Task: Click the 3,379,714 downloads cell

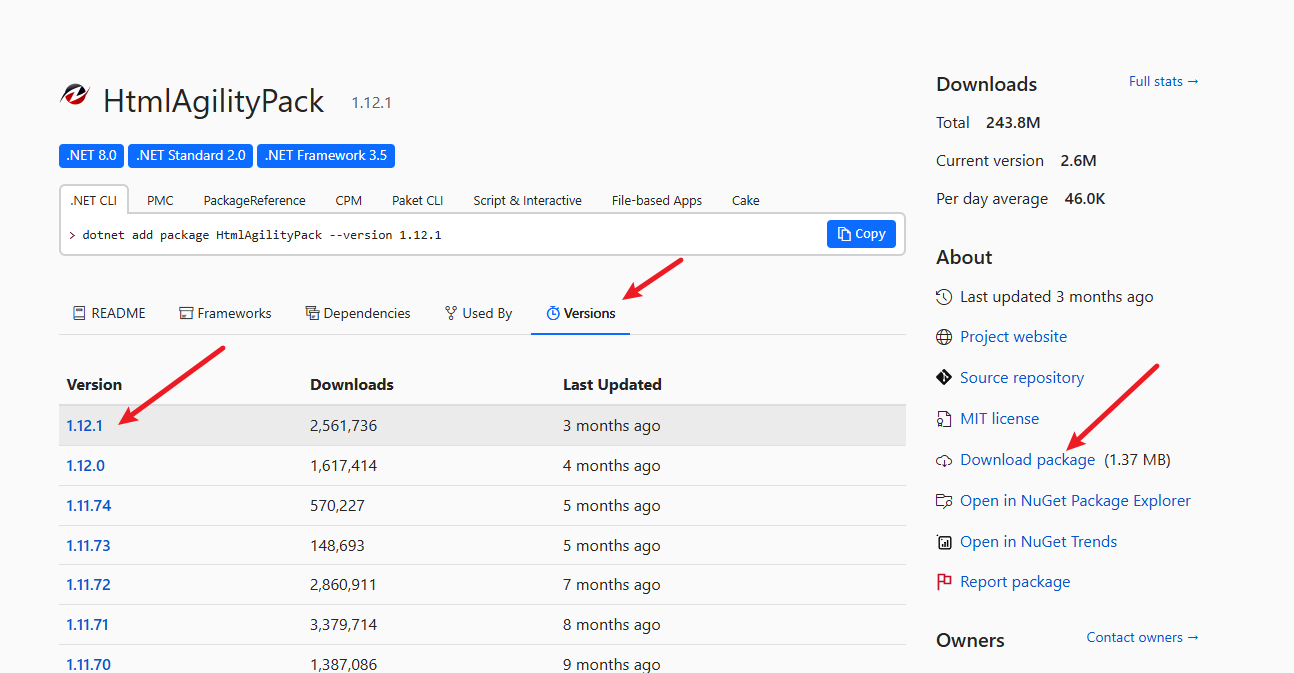Action: 343,625
